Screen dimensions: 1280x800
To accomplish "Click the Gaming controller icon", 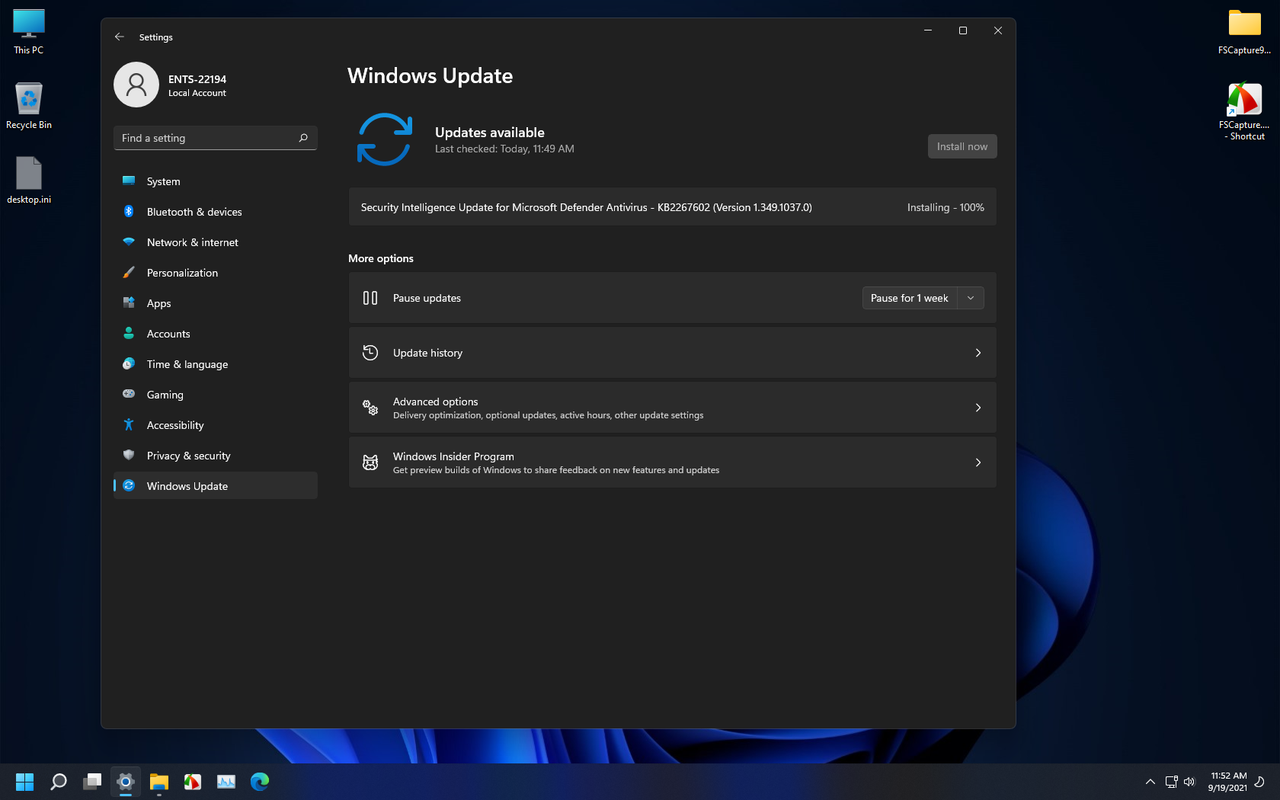I will pyautogui.click(x=128, y=394).
